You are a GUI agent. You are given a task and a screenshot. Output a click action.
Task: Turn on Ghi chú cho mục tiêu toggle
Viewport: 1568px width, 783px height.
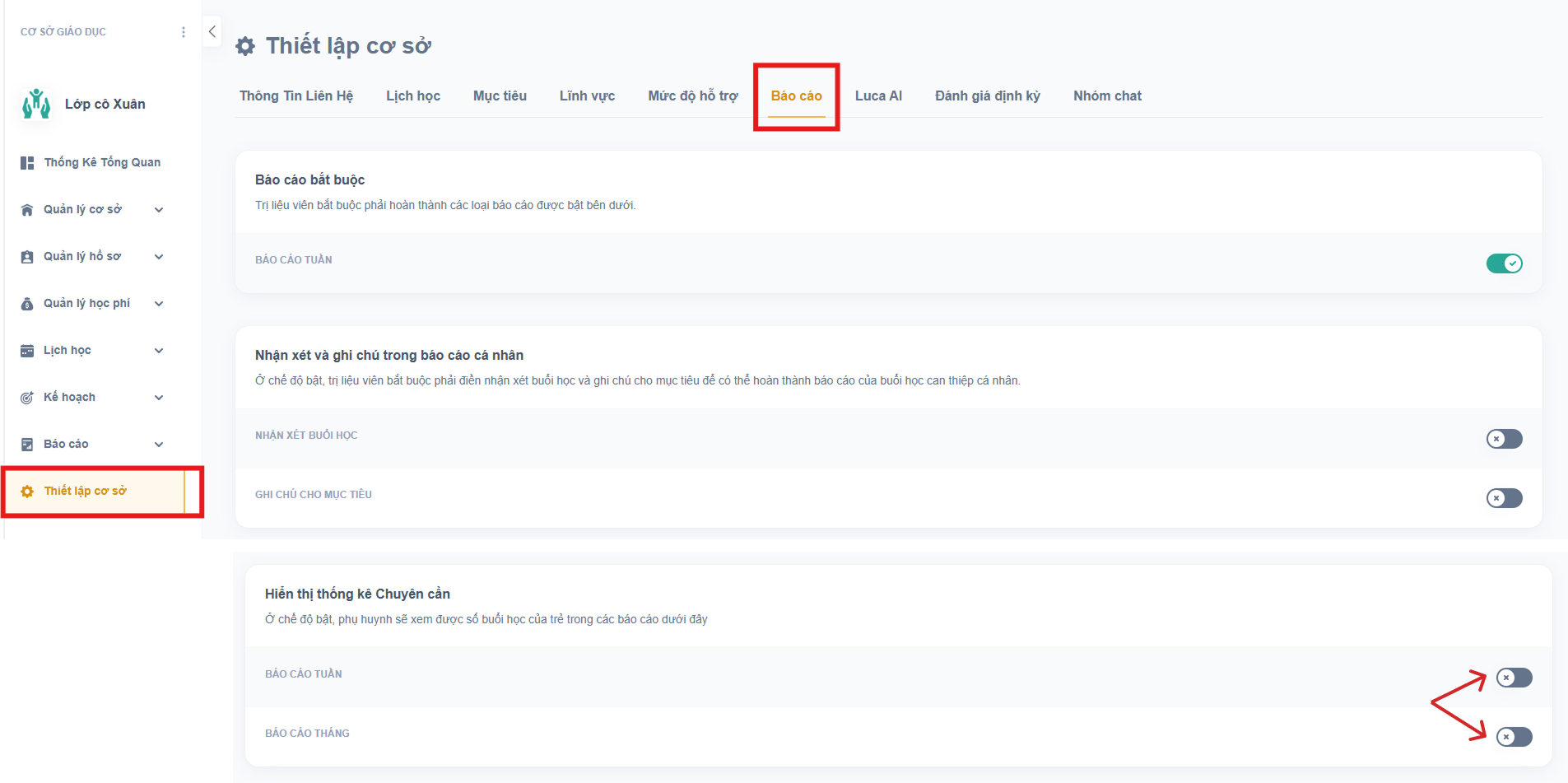[x=1504, y=498]
